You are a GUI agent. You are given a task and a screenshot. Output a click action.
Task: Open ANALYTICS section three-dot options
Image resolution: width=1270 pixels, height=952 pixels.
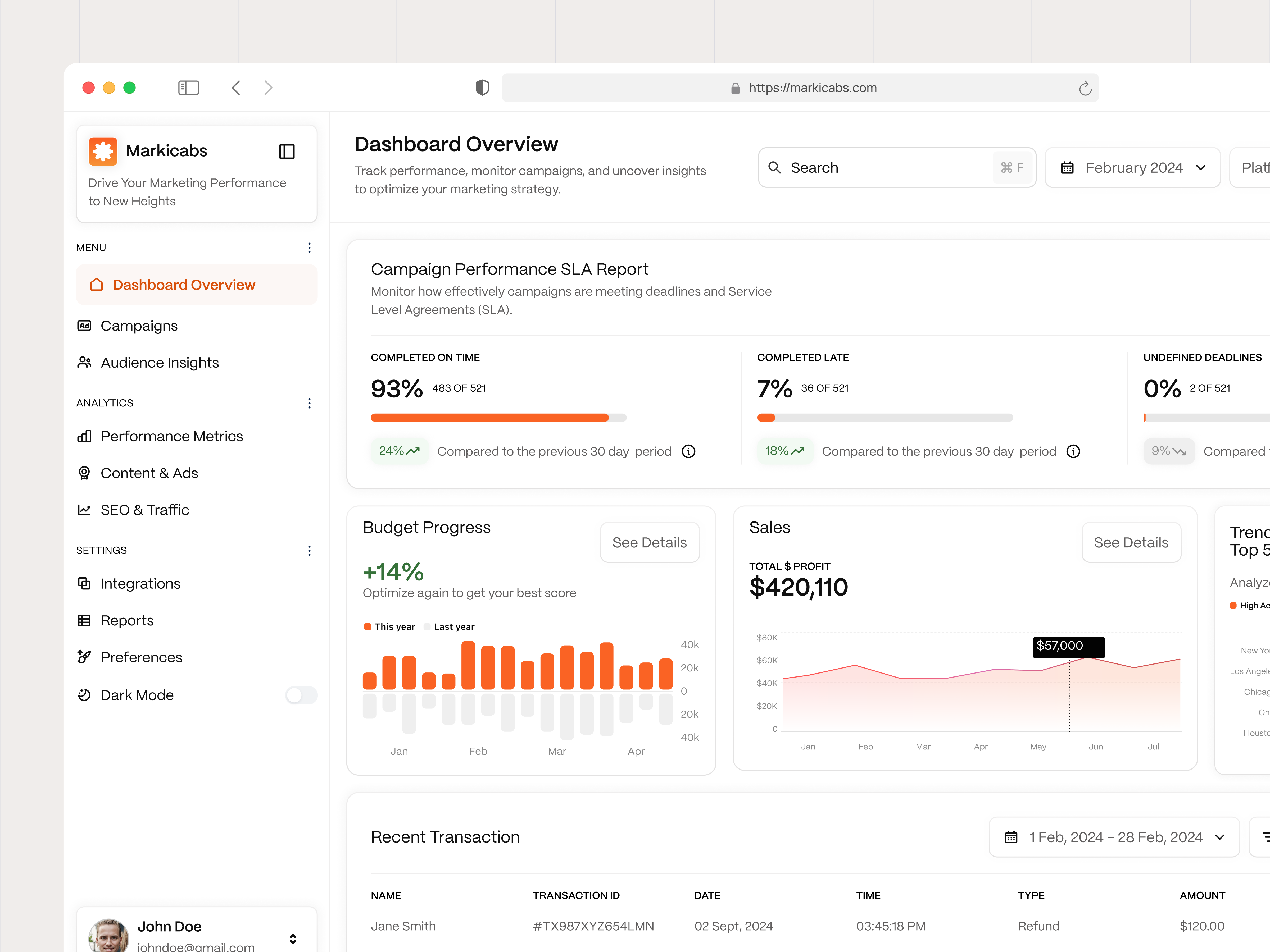(310, 403)
